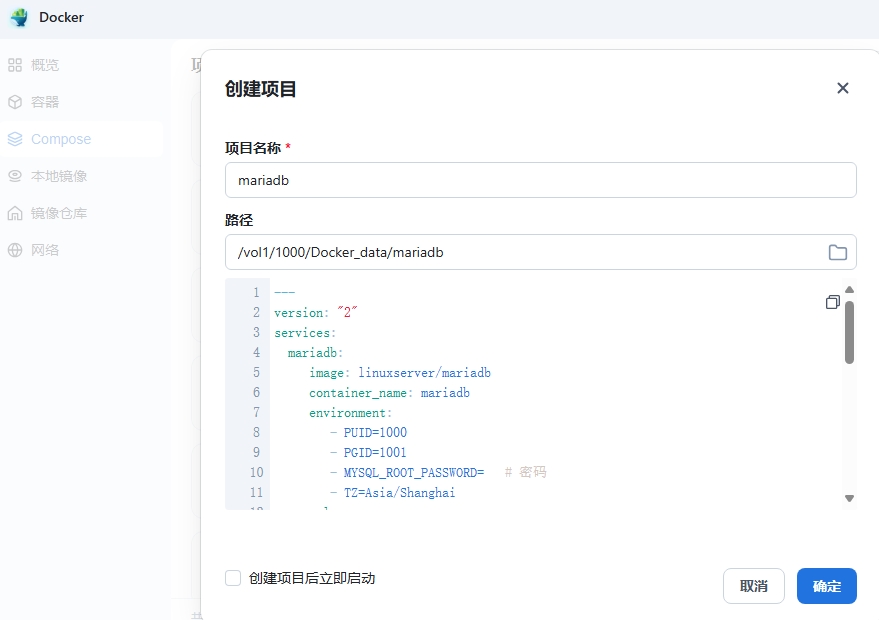Click the Docker title text
This screenshot has width=879, height=620.
[x=61, y=17]
